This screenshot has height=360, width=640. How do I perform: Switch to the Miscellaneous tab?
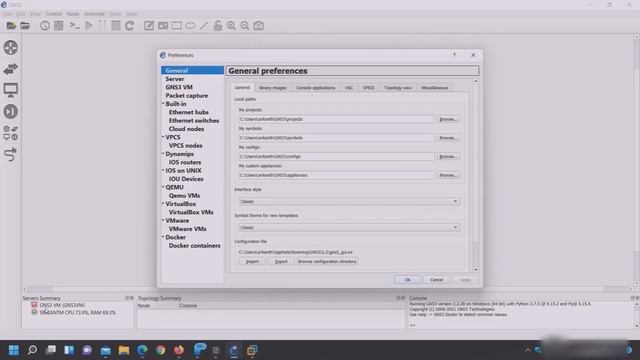point(435,88)
